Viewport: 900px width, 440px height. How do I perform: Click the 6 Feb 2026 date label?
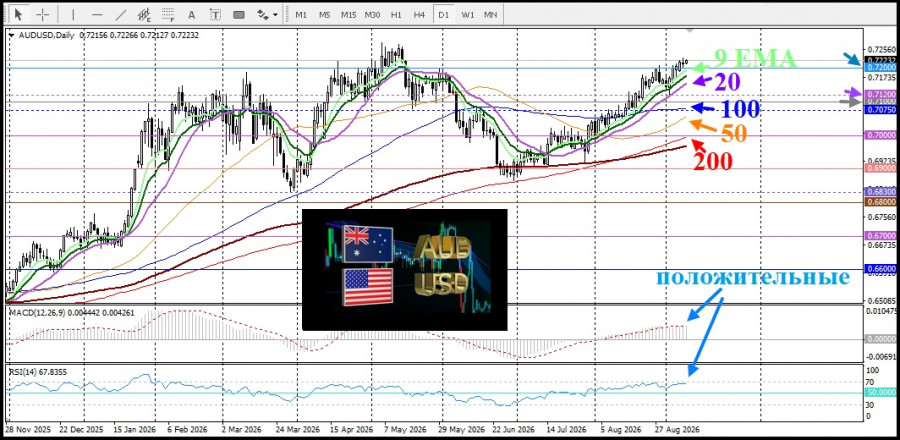[189, 430]
